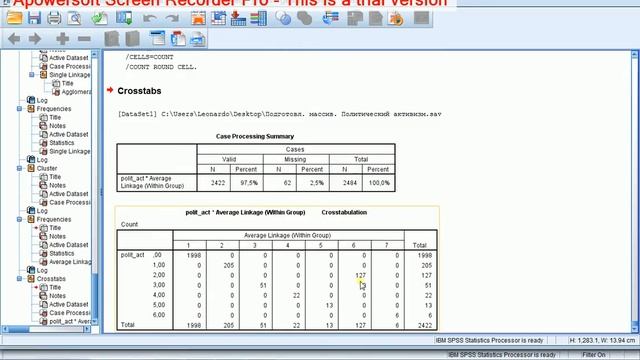Export the output using the toolbar icon
This screenshot has height=360, width=640.
pos(99,18)
